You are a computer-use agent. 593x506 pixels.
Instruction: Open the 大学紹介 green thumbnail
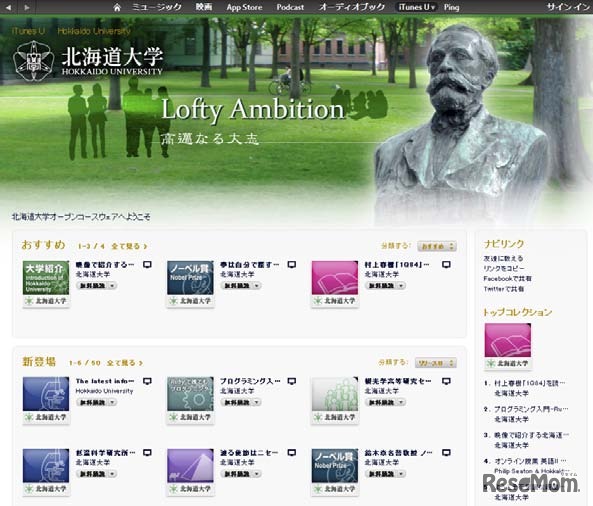[46, 278]
